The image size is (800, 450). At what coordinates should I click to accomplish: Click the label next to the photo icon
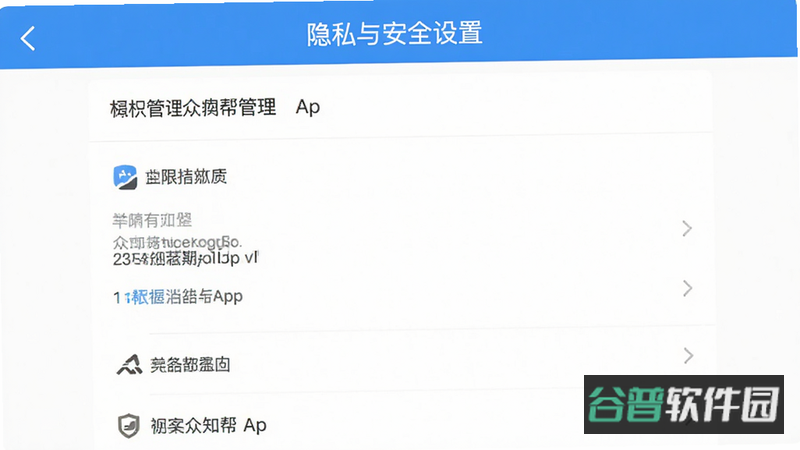click(186, 177)
